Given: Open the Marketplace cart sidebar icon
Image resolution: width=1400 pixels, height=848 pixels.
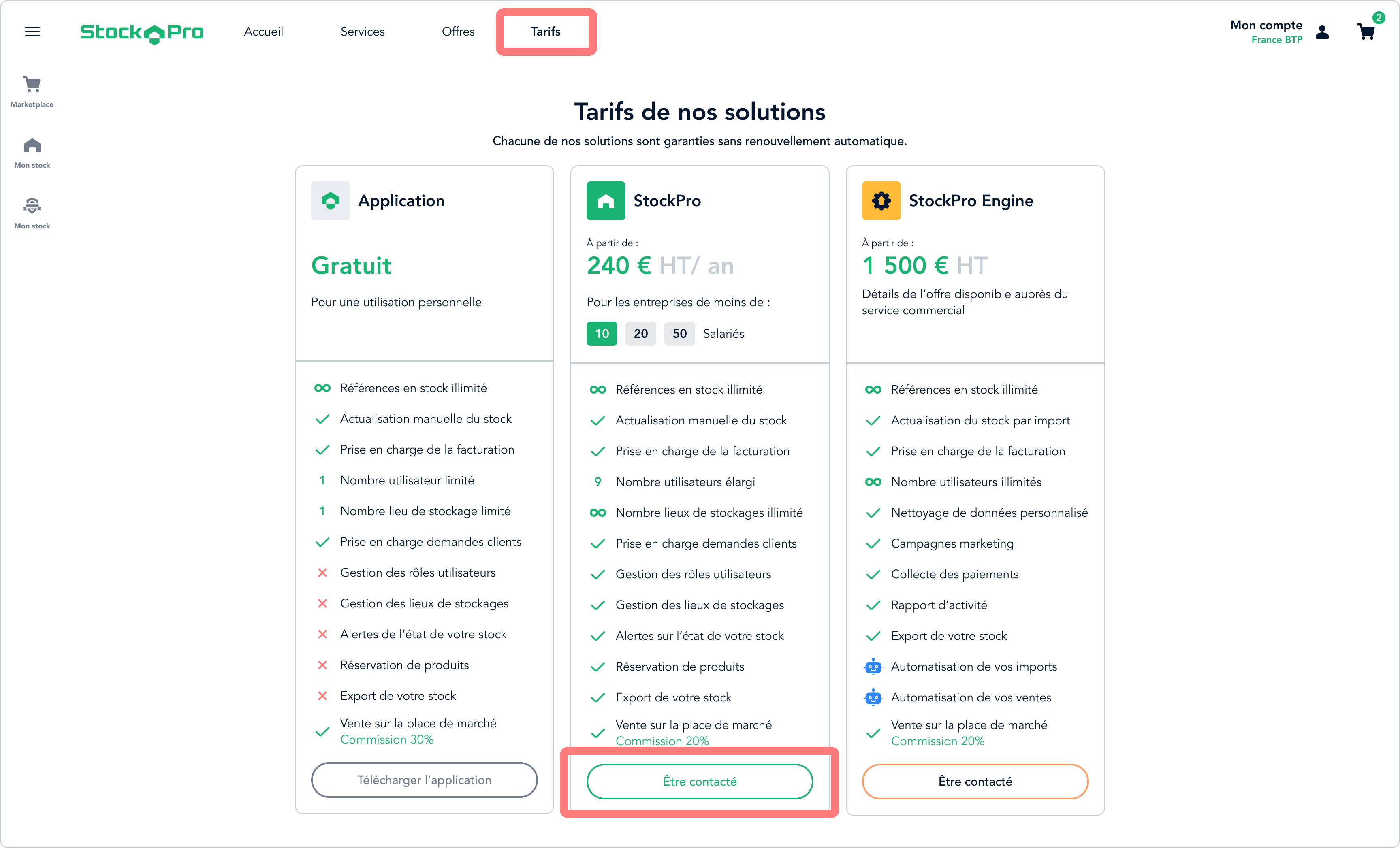Looking at the screenshot, I should pyautogui.click(x=32, y=85).
